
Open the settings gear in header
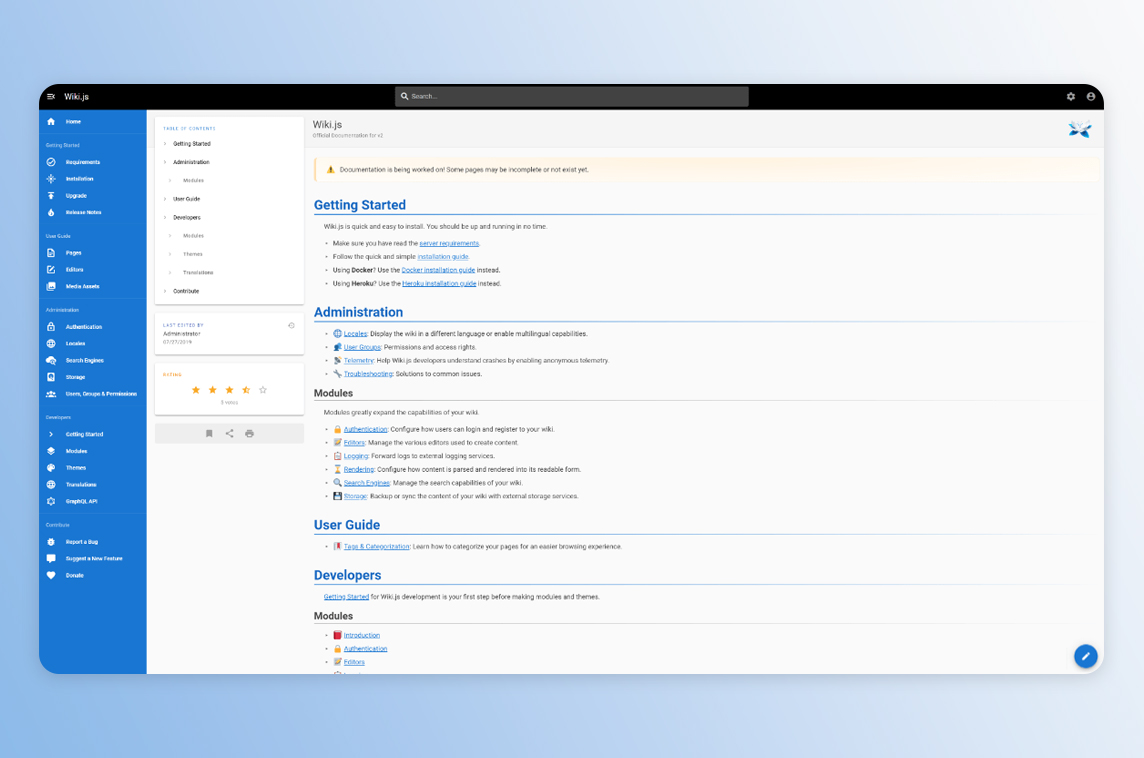pos(1071,97)
